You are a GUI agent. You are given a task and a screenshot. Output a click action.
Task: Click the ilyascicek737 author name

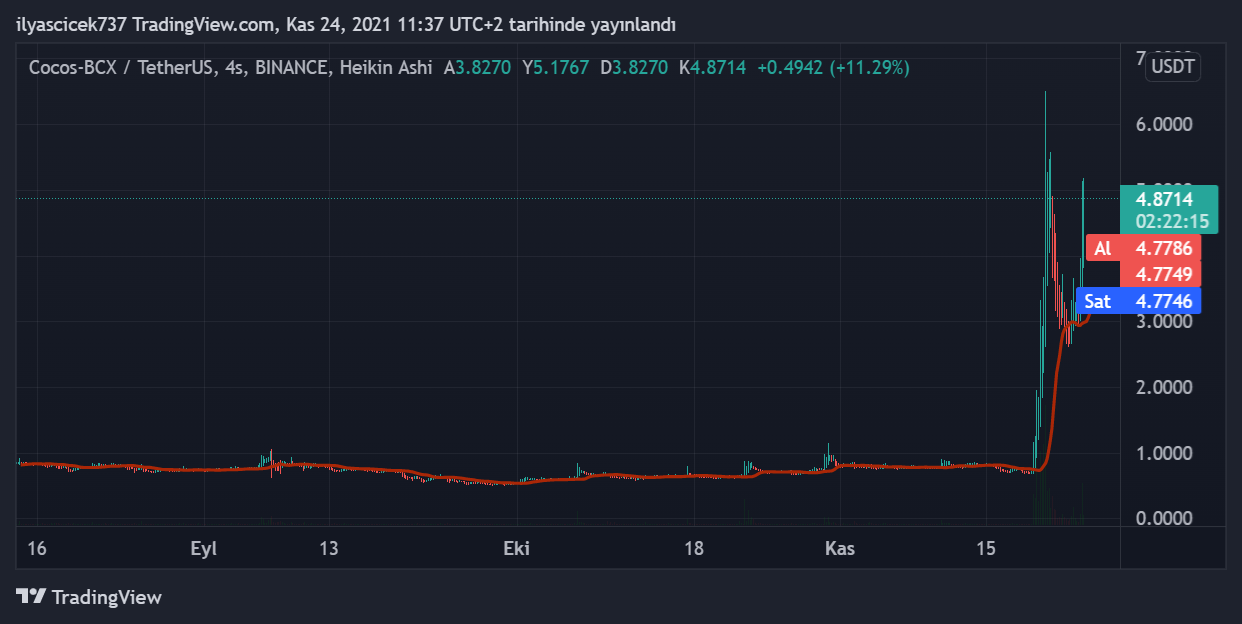pyautogui.click(x=71, y=24)
